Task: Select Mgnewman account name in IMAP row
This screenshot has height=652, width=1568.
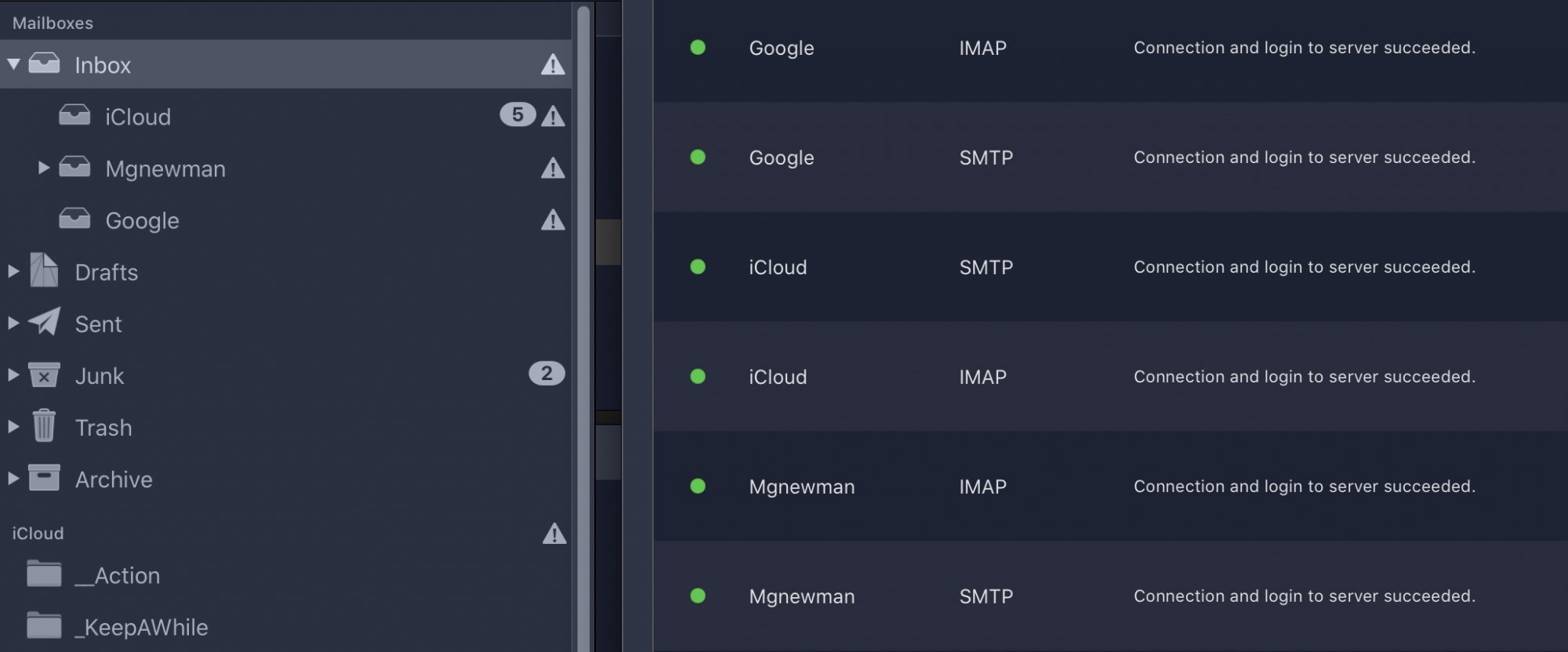Action: [802, 487]
